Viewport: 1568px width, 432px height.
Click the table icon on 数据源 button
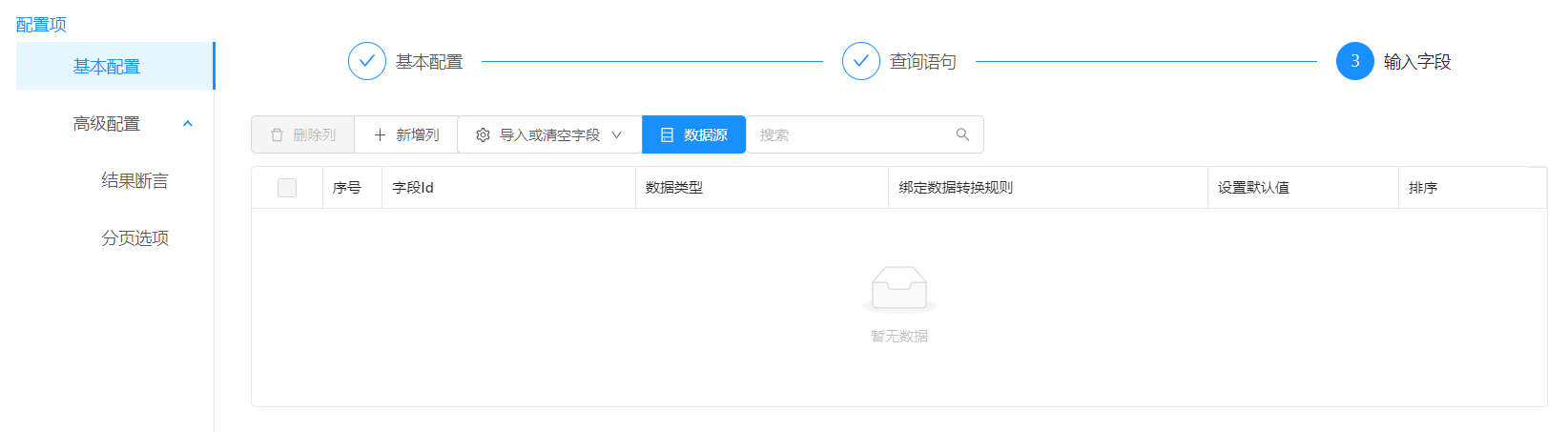pos(667,135)
